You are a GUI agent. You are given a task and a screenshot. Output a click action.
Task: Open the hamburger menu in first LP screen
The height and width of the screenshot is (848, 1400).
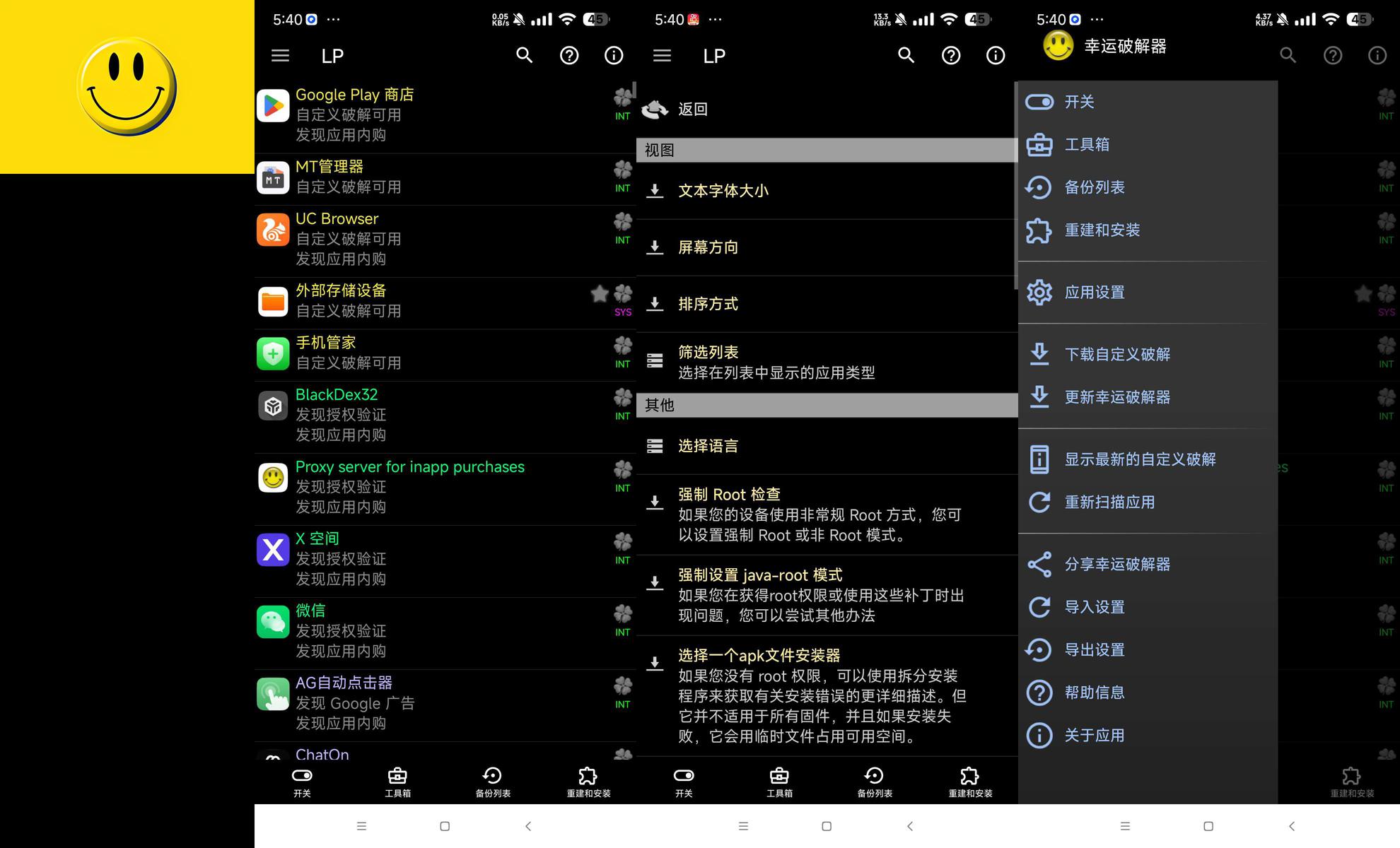coord(280,55)
